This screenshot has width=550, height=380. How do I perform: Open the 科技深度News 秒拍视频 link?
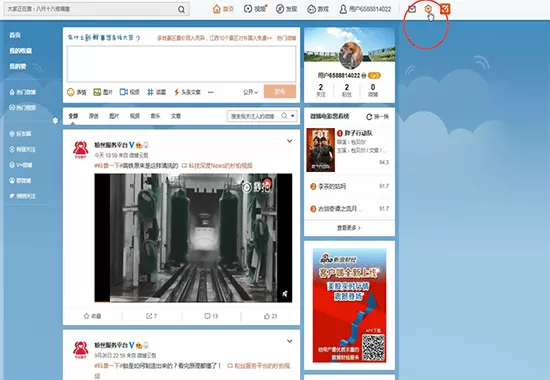pyautogui.click(x=217, y=166)
